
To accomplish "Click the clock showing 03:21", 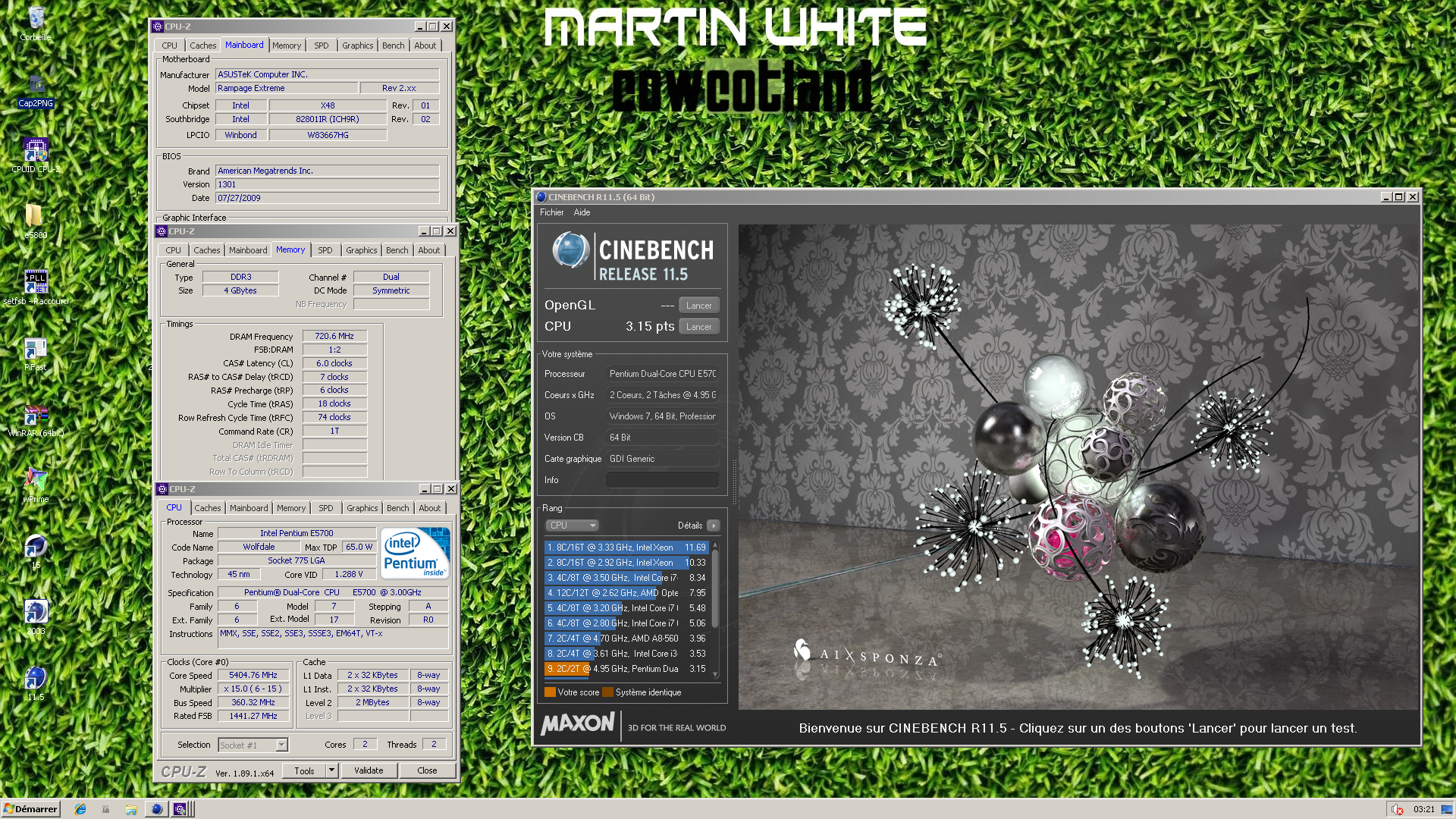I will pos(1424,809).
